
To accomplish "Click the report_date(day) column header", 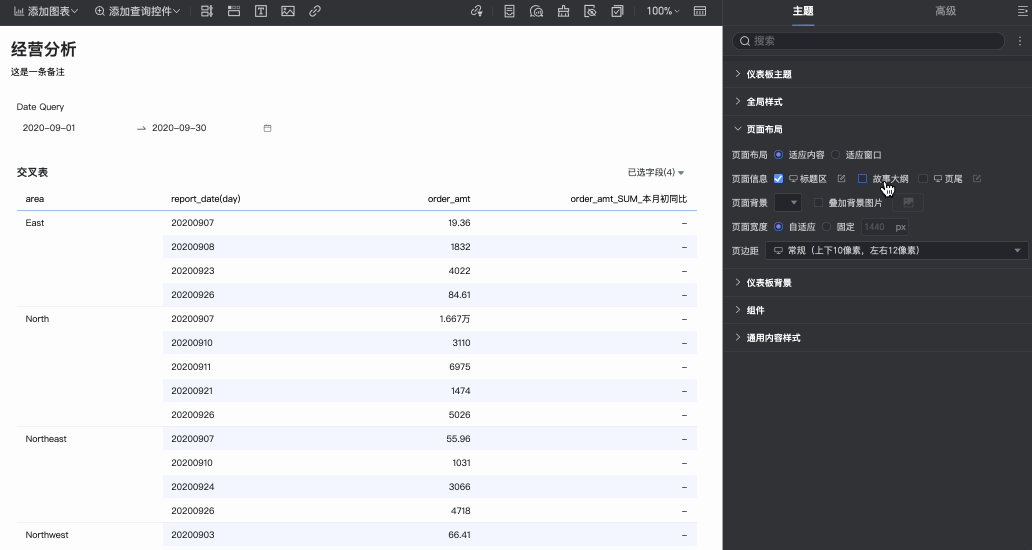I will click(206, 199).
